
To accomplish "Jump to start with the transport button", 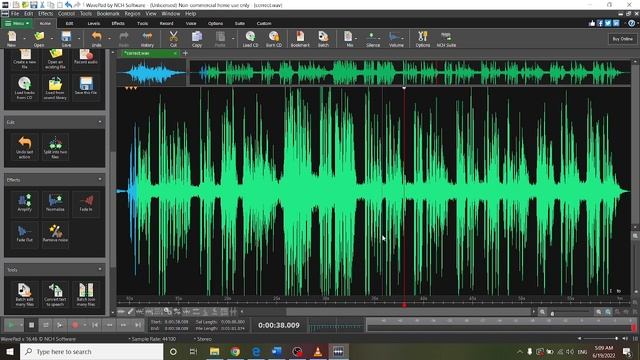I will coord(95,325).
